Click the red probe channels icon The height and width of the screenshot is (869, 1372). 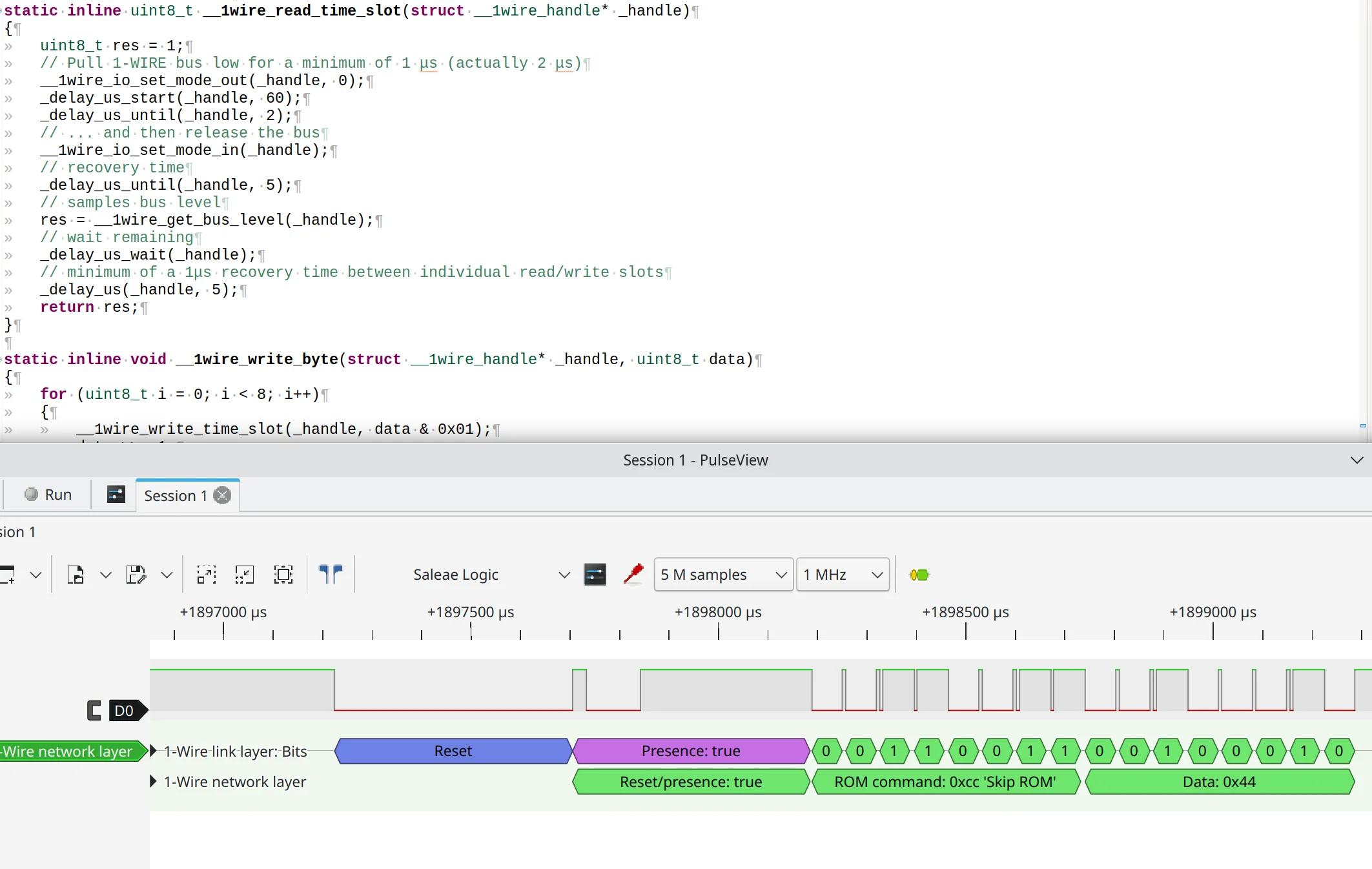(633, 574)
